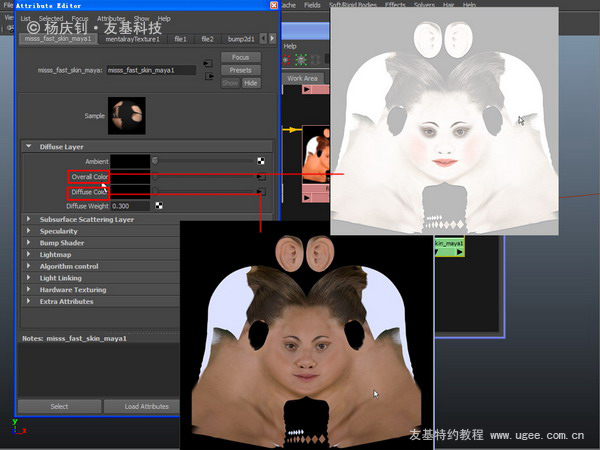Open the Selected menu in Attribute Editor

point(51,18)
